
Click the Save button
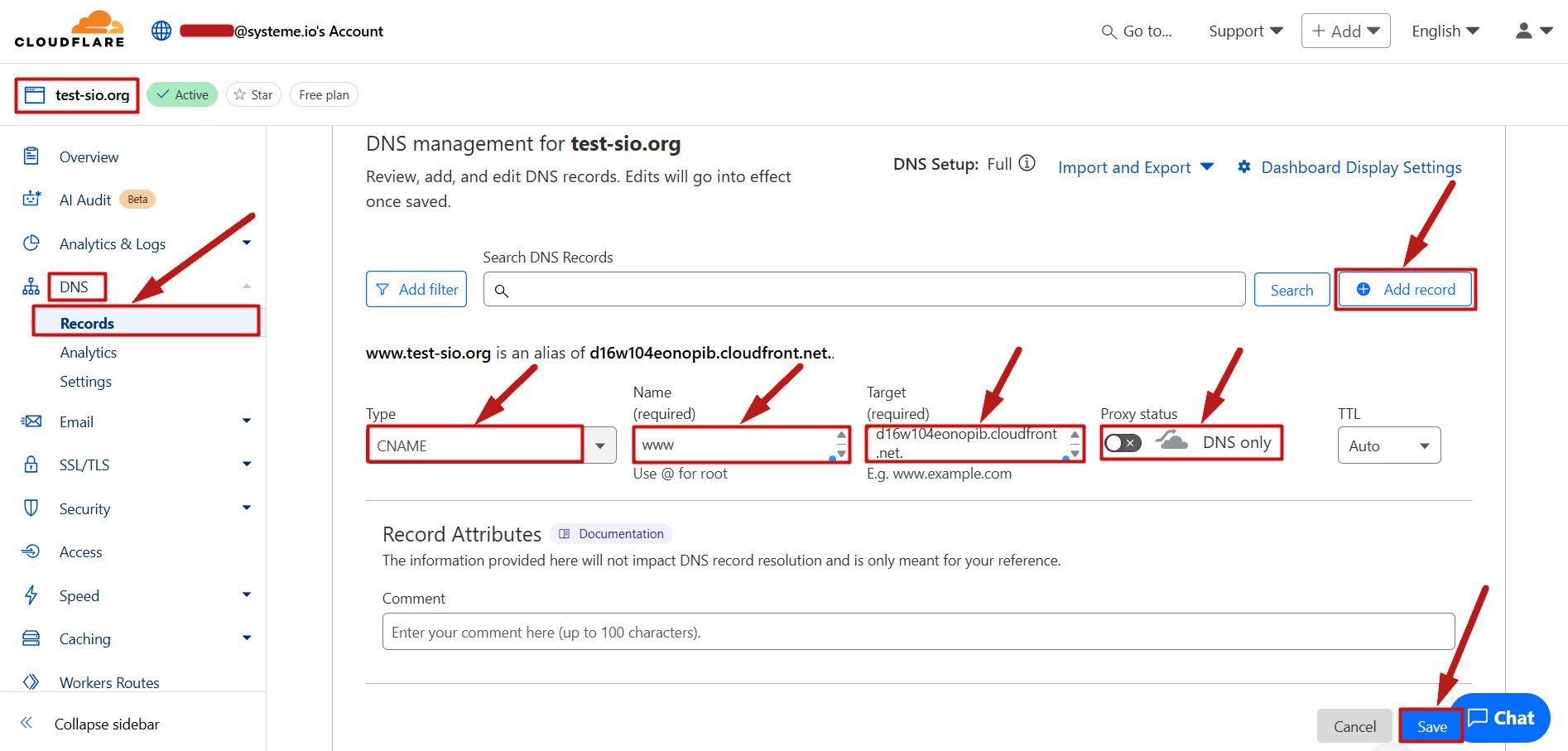(1431, 726)
